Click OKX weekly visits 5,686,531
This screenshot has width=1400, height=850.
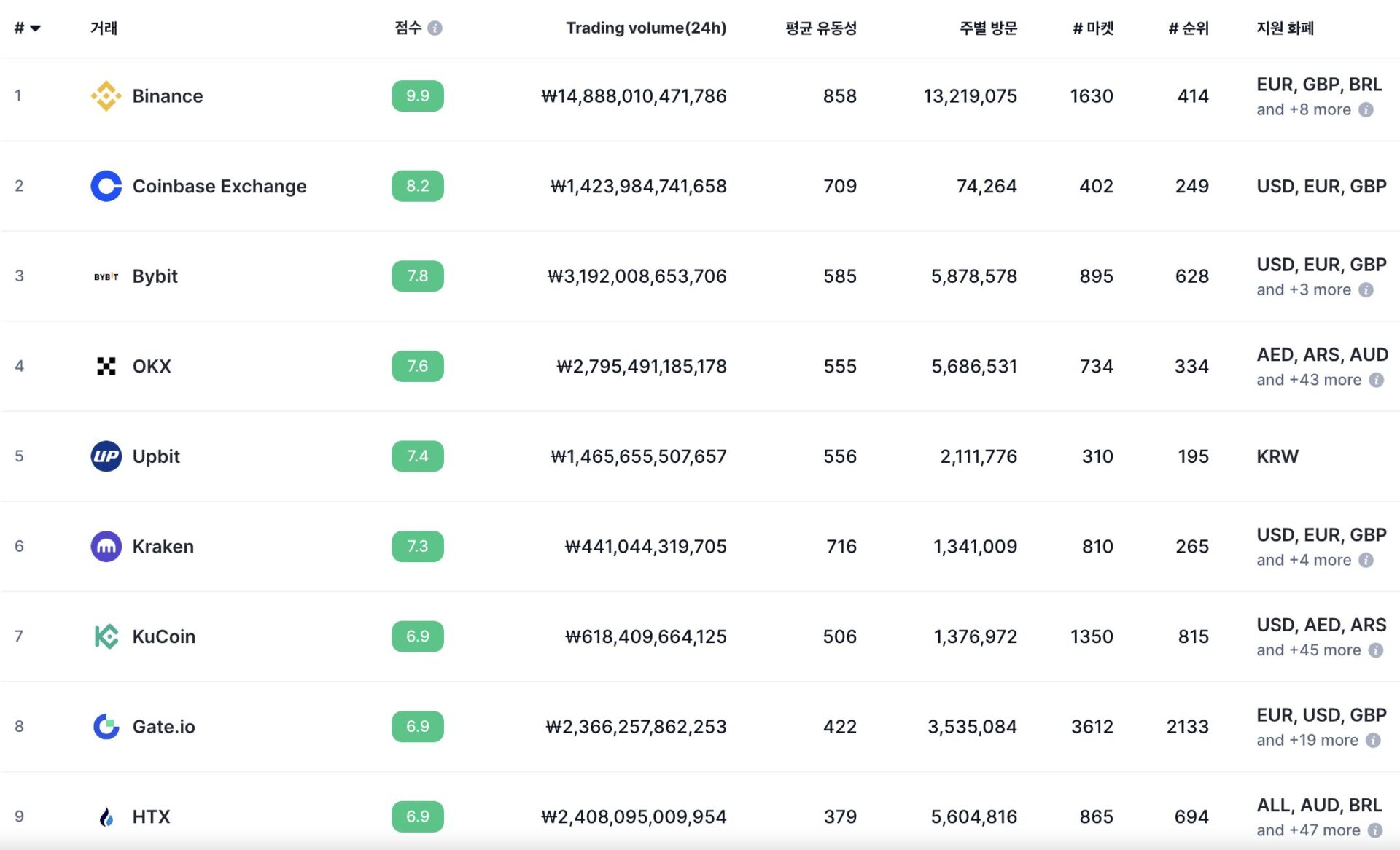click(973, 366)
